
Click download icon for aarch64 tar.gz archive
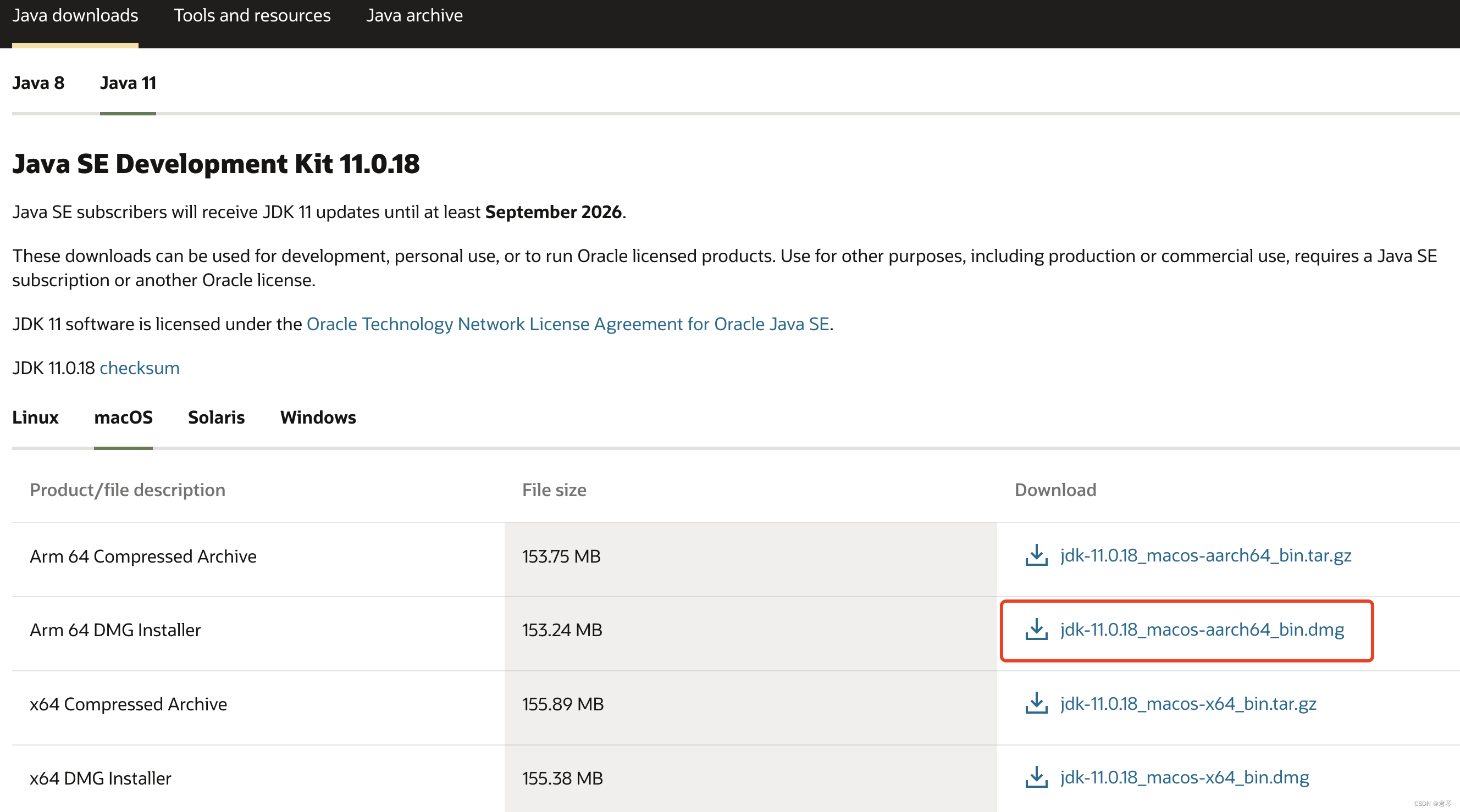[1036, 555]
